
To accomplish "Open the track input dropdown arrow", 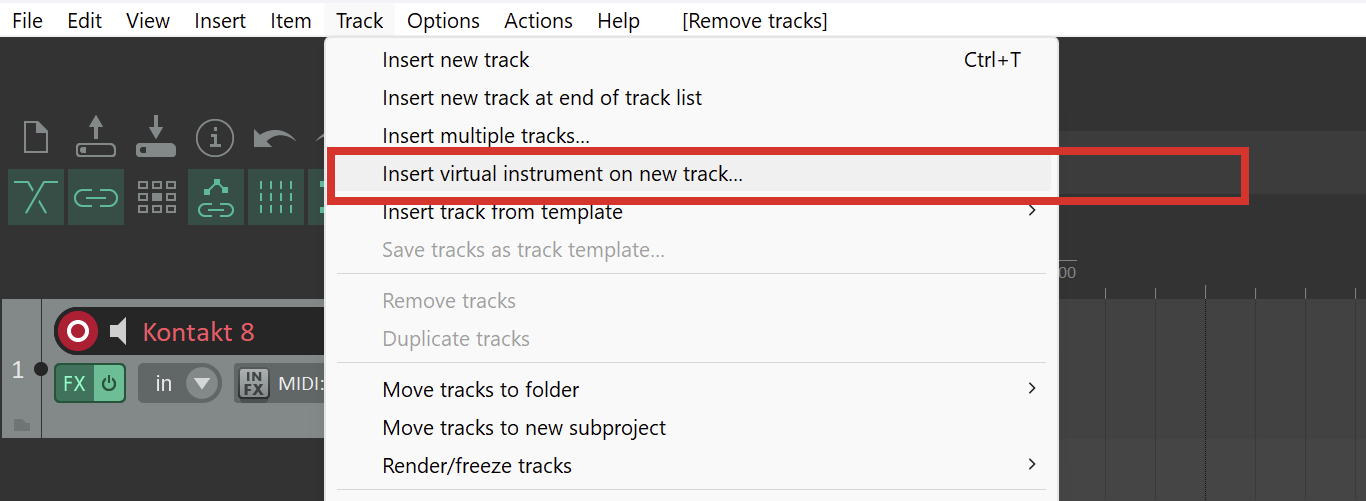I will tap(203, 383).
